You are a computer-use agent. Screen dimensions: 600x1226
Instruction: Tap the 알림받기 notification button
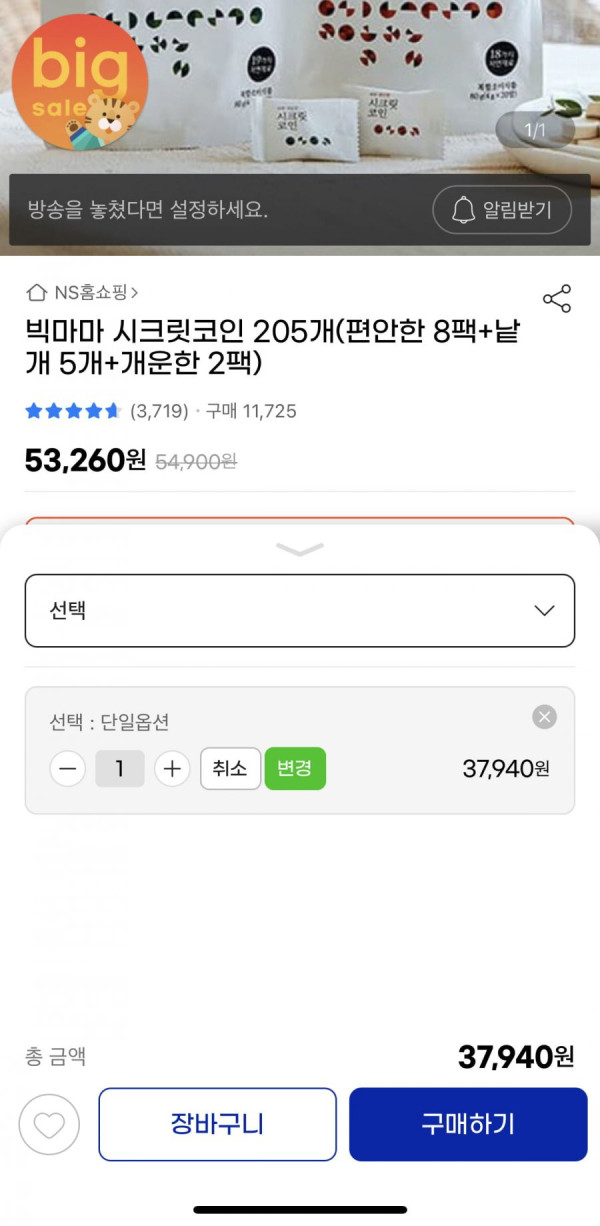point(503,210)
